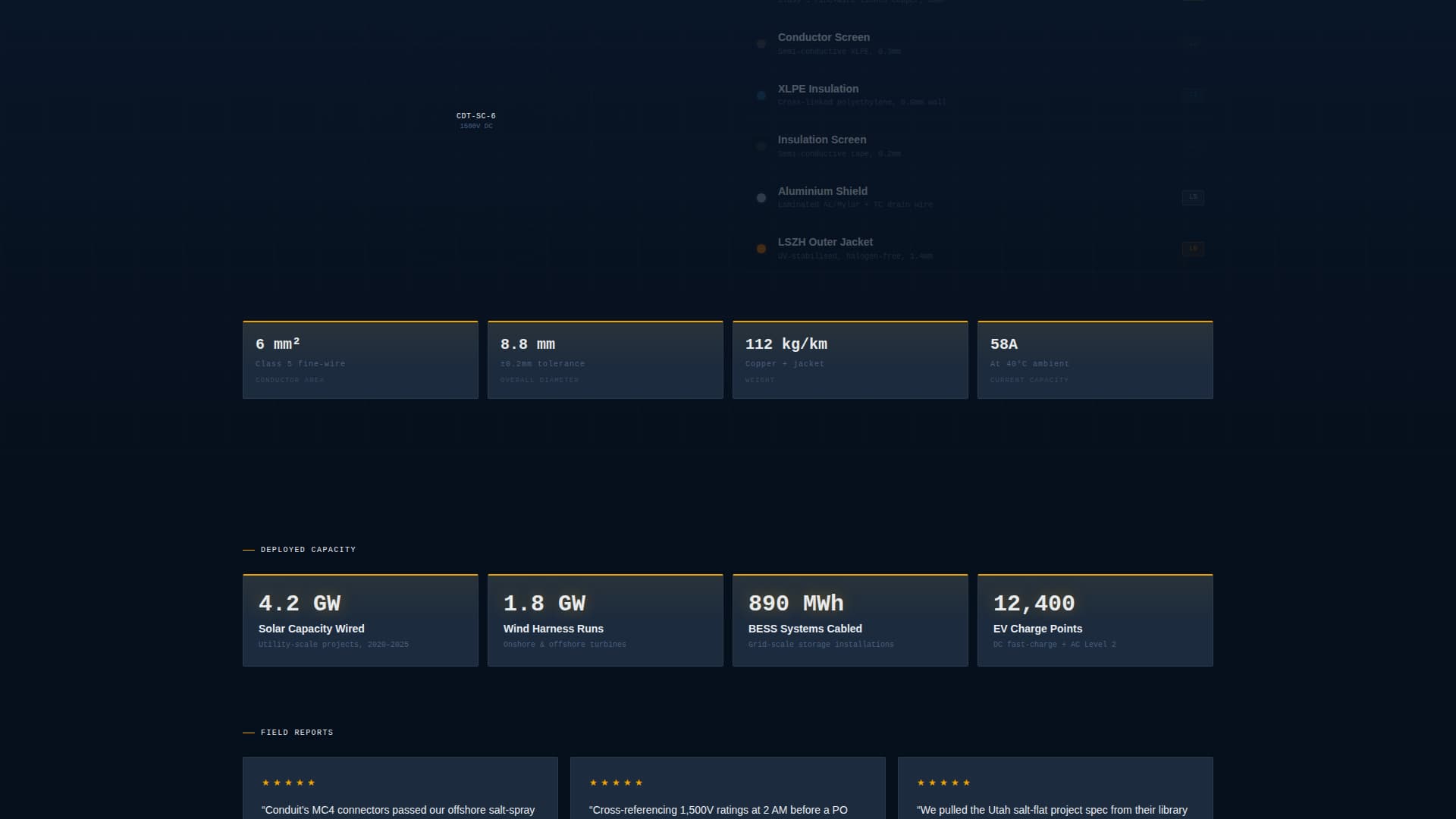Click the DEPLOYED CAPACITY section heading
1456x819 pixels.
(307, 549)
